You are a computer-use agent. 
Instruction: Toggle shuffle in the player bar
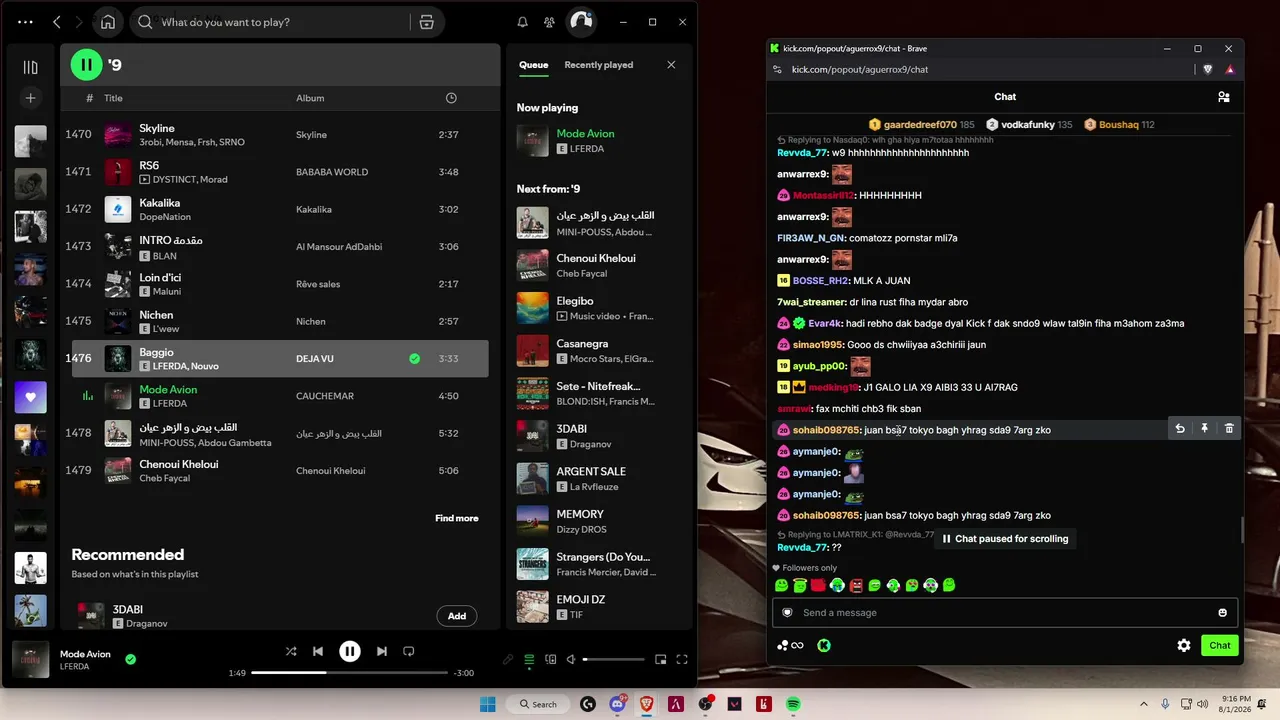click(291, 651)
